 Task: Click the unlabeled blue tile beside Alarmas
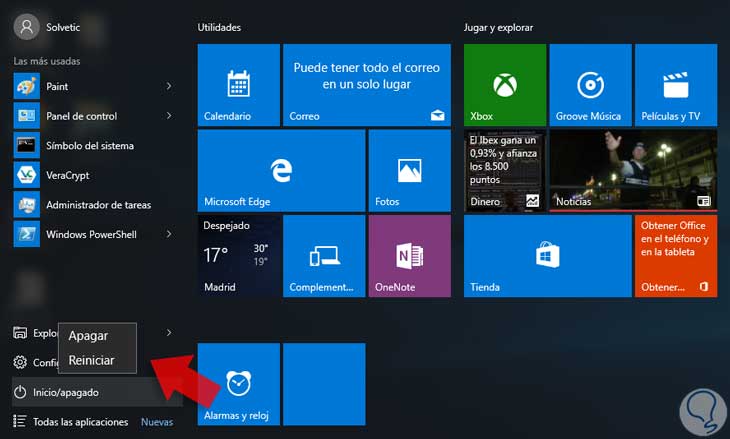pos(324,384)
